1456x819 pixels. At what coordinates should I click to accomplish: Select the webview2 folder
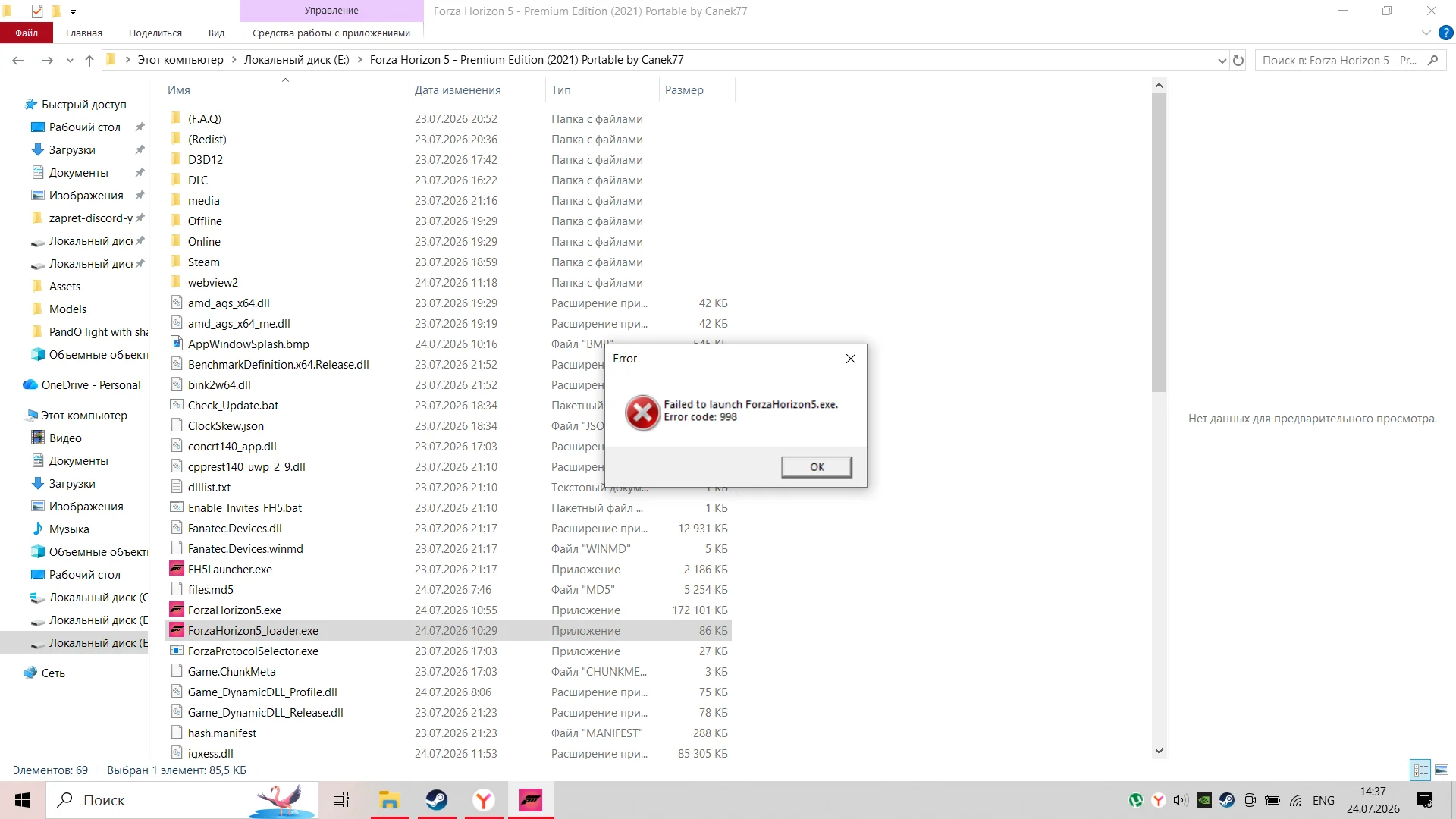click(213, 283)
